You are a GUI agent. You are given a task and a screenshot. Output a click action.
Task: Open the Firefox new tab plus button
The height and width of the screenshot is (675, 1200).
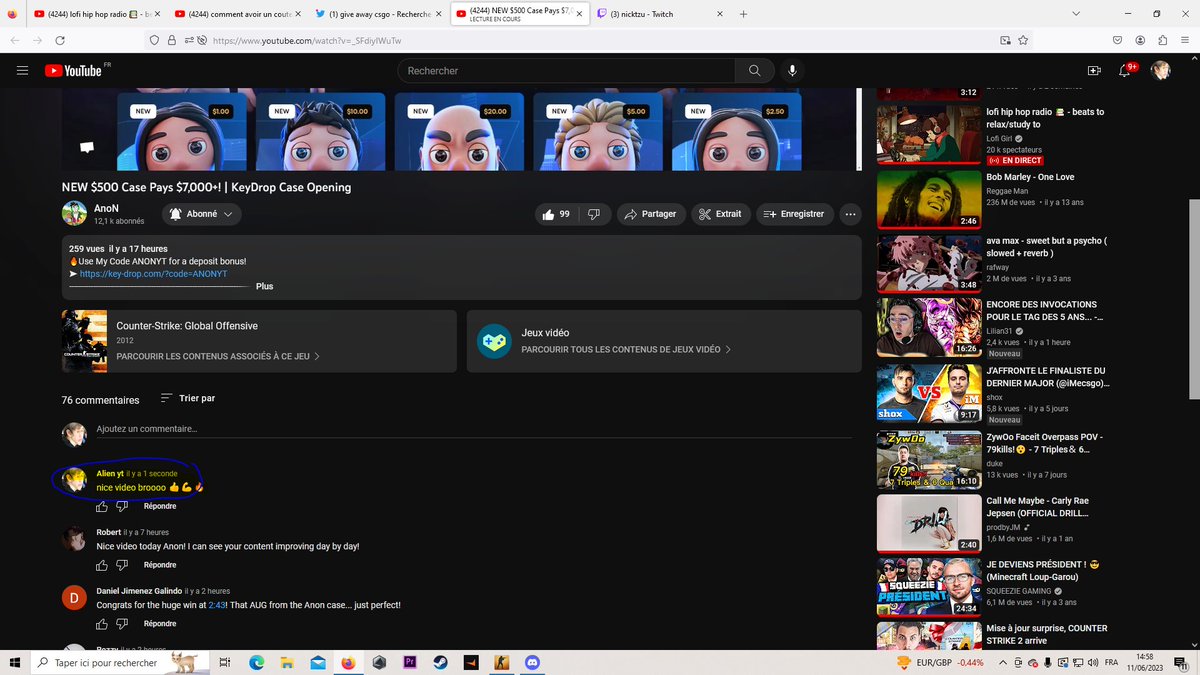tap(743, 14)
